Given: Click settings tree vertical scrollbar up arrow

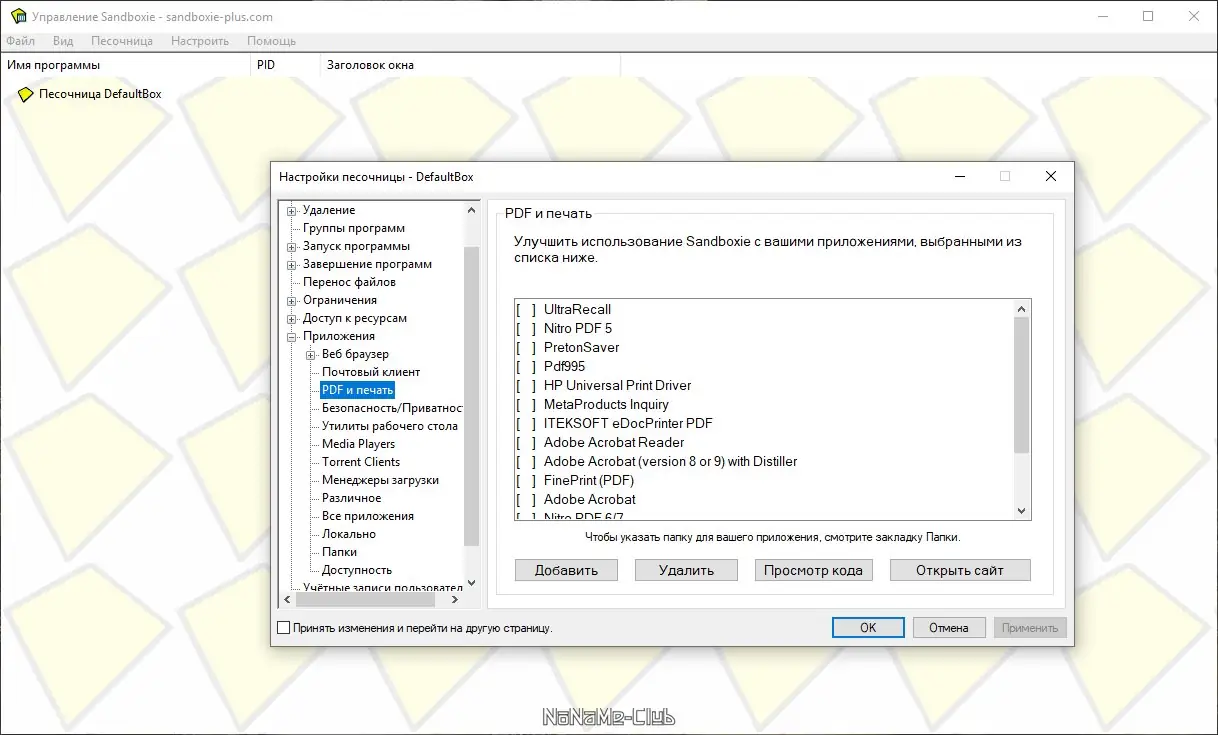Looking at the screenshot, I should (472, 210).
